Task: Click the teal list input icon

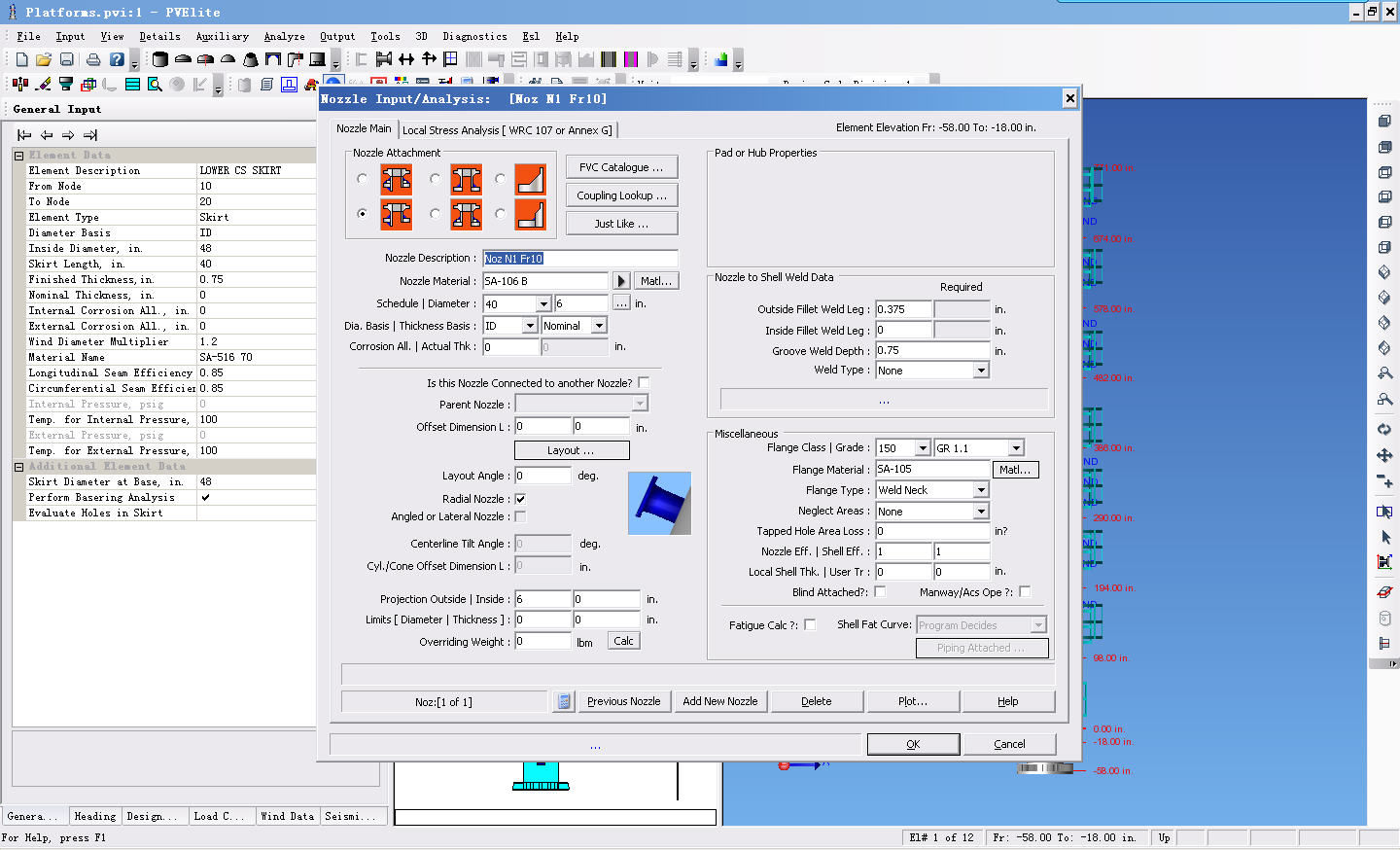Action: (132, 85)
